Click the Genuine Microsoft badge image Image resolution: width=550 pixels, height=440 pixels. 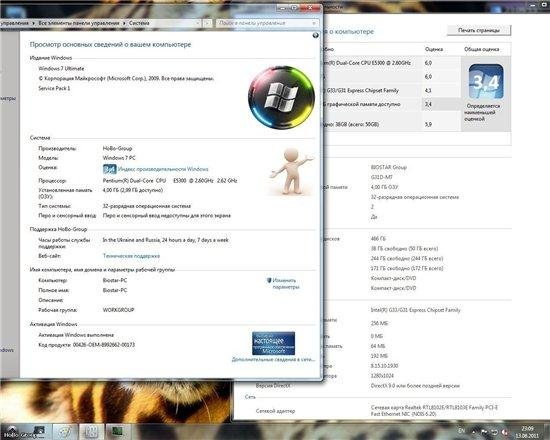click(x=273, y=343)
